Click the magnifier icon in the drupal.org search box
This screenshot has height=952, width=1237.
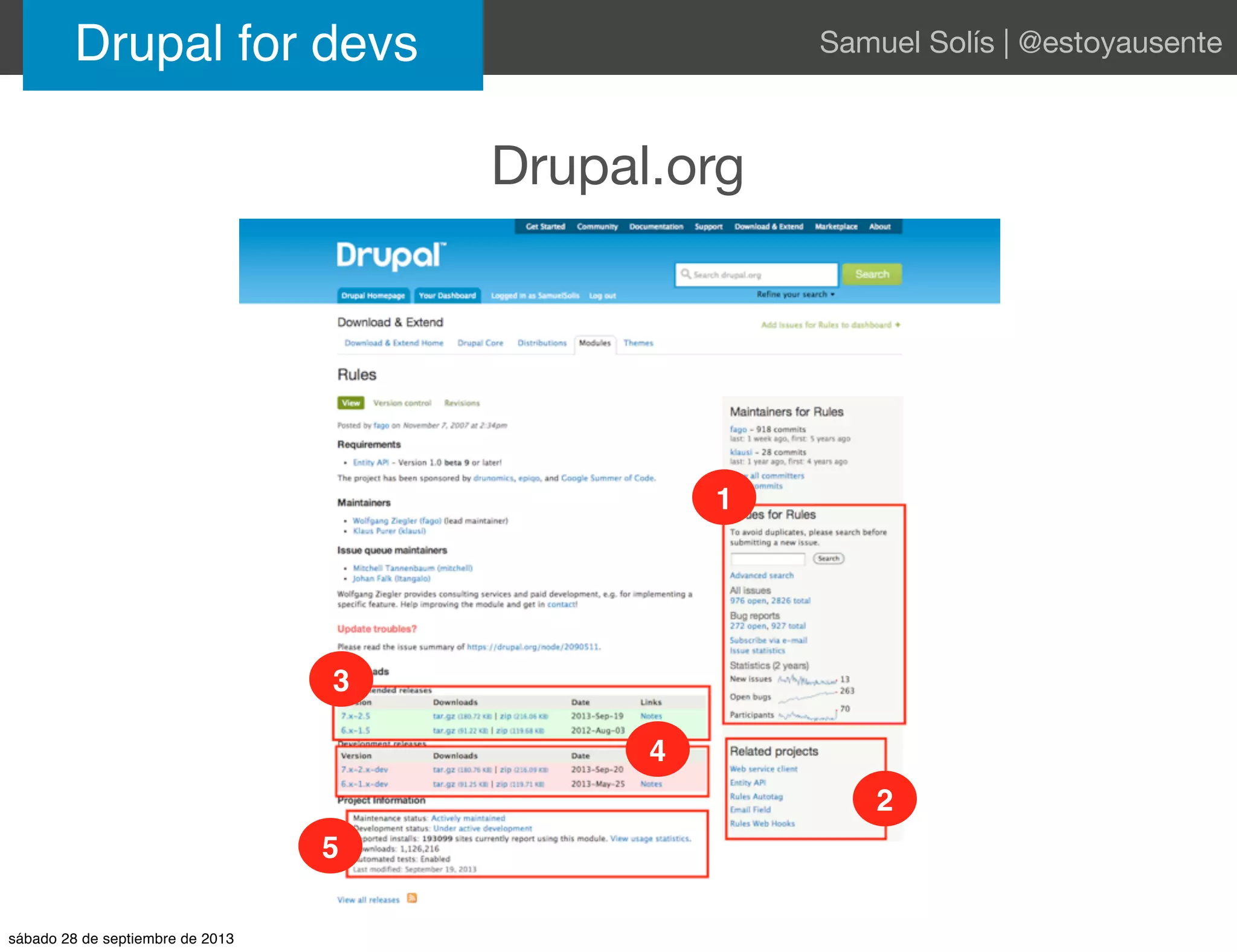(686, 274)
